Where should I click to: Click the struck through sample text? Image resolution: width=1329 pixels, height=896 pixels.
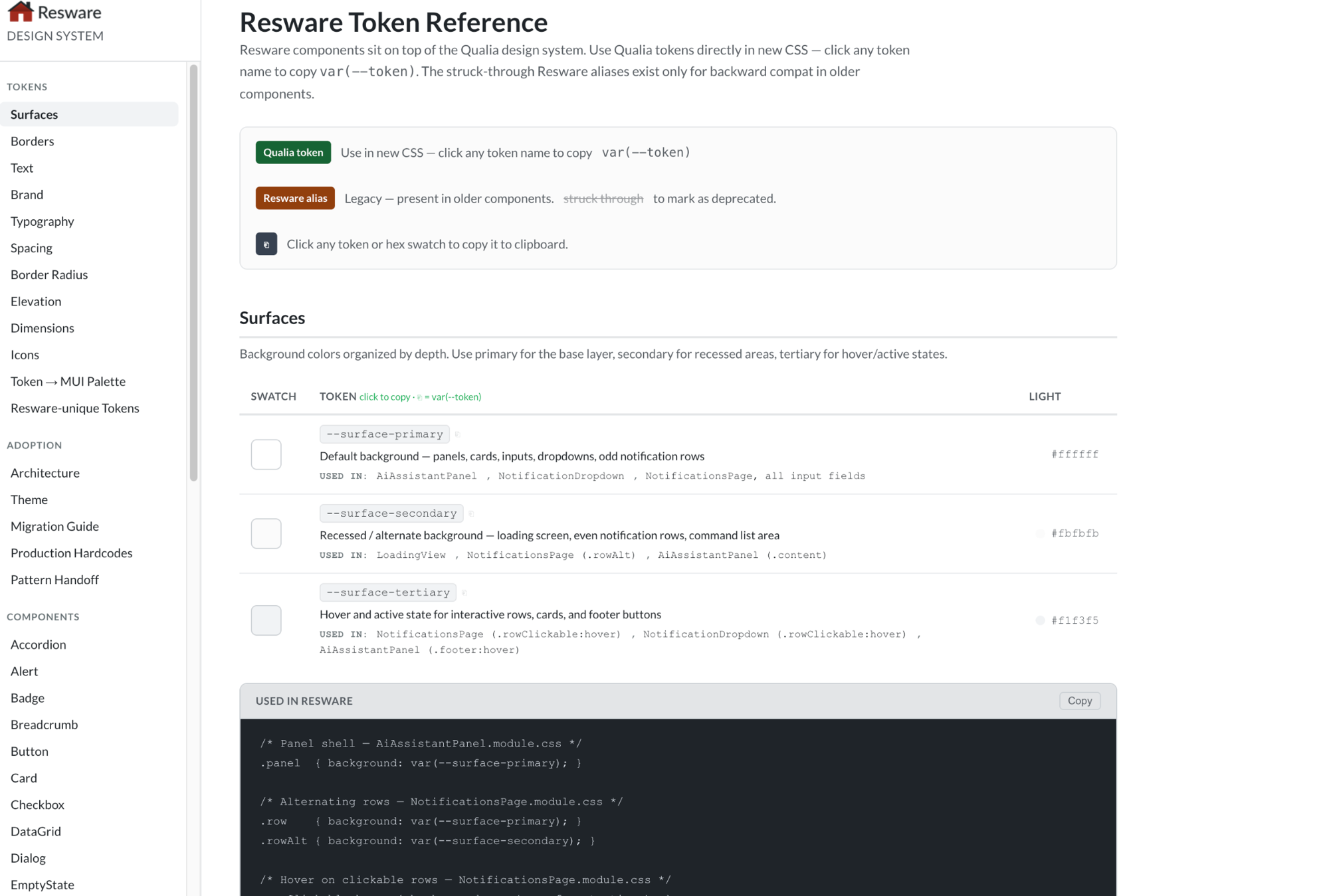click(x=603, y=199)
